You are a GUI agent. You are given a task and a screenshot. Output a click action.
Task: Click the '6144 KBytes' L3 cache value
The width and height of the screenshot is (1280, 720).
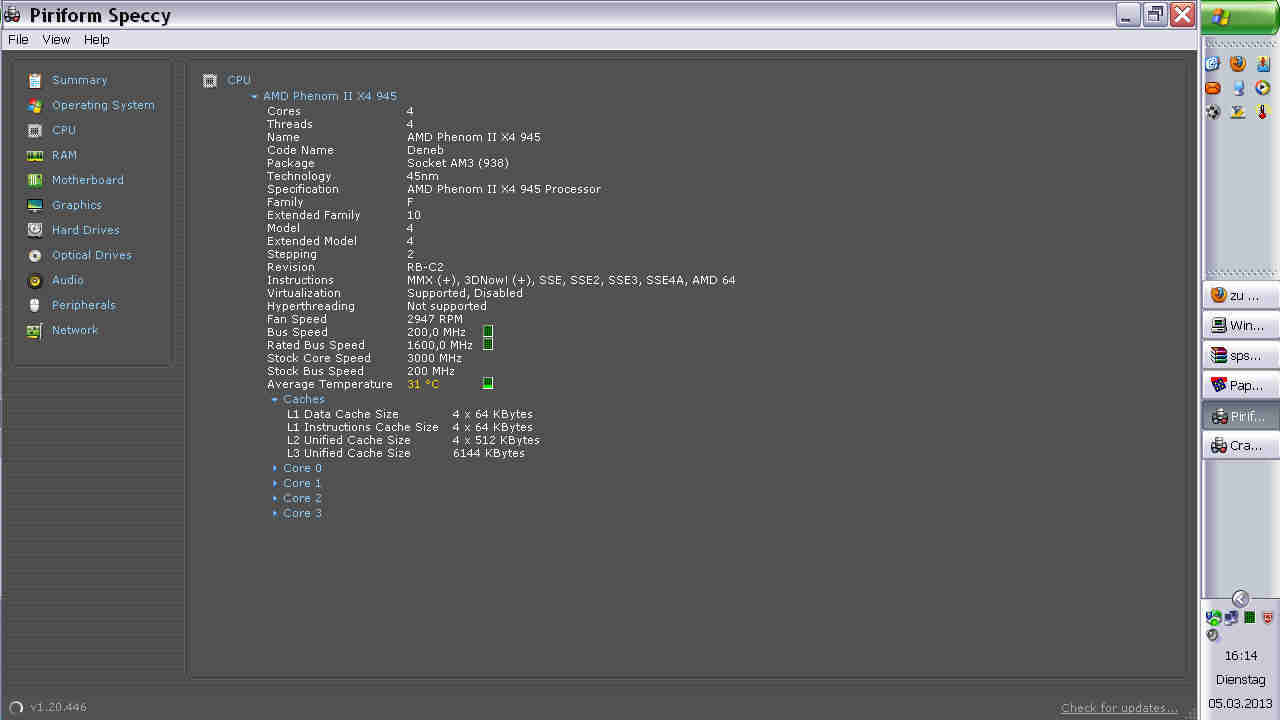coord(489,453)
